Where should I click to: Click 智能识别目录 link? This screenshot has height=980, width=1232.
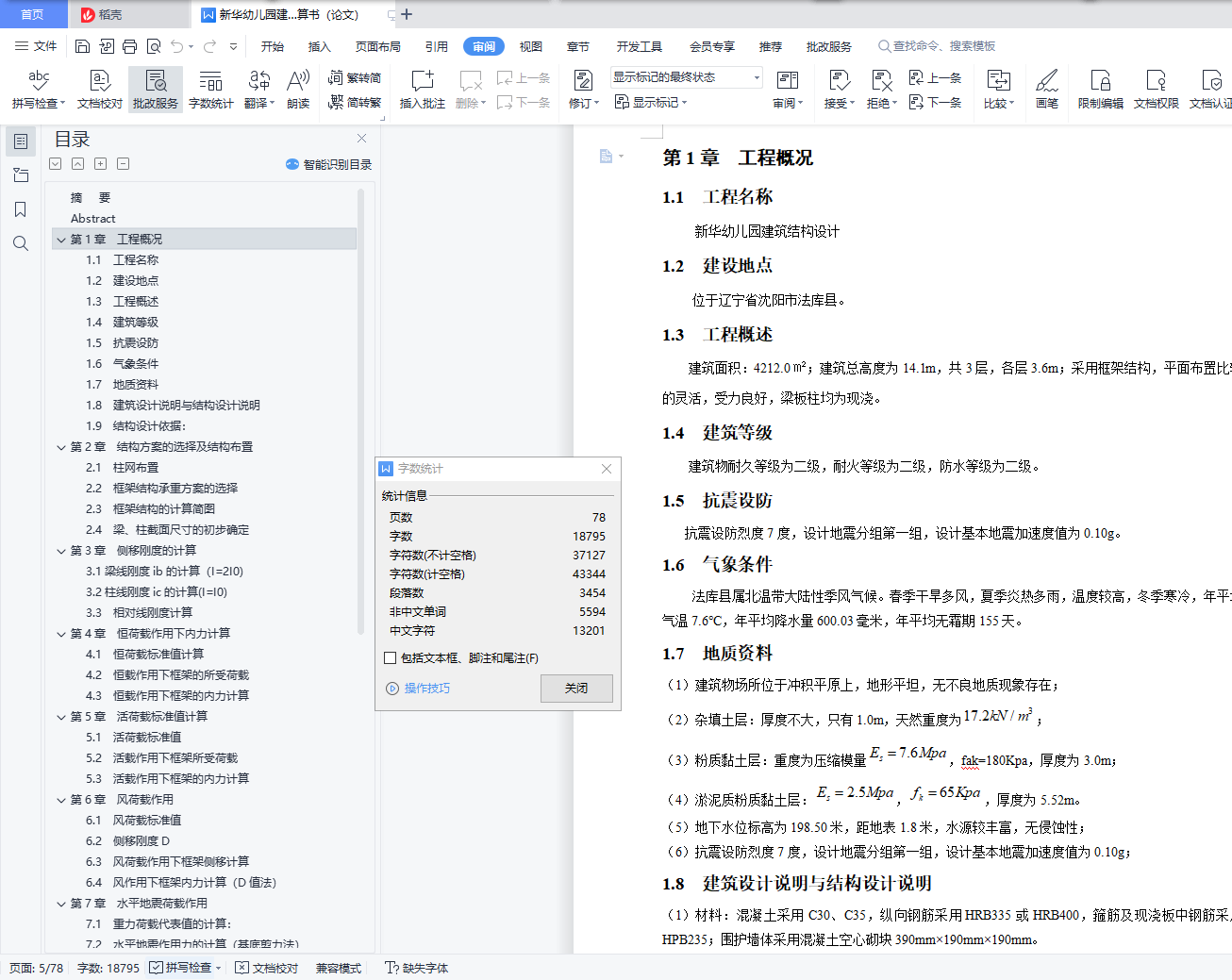[x=328, y=164]
